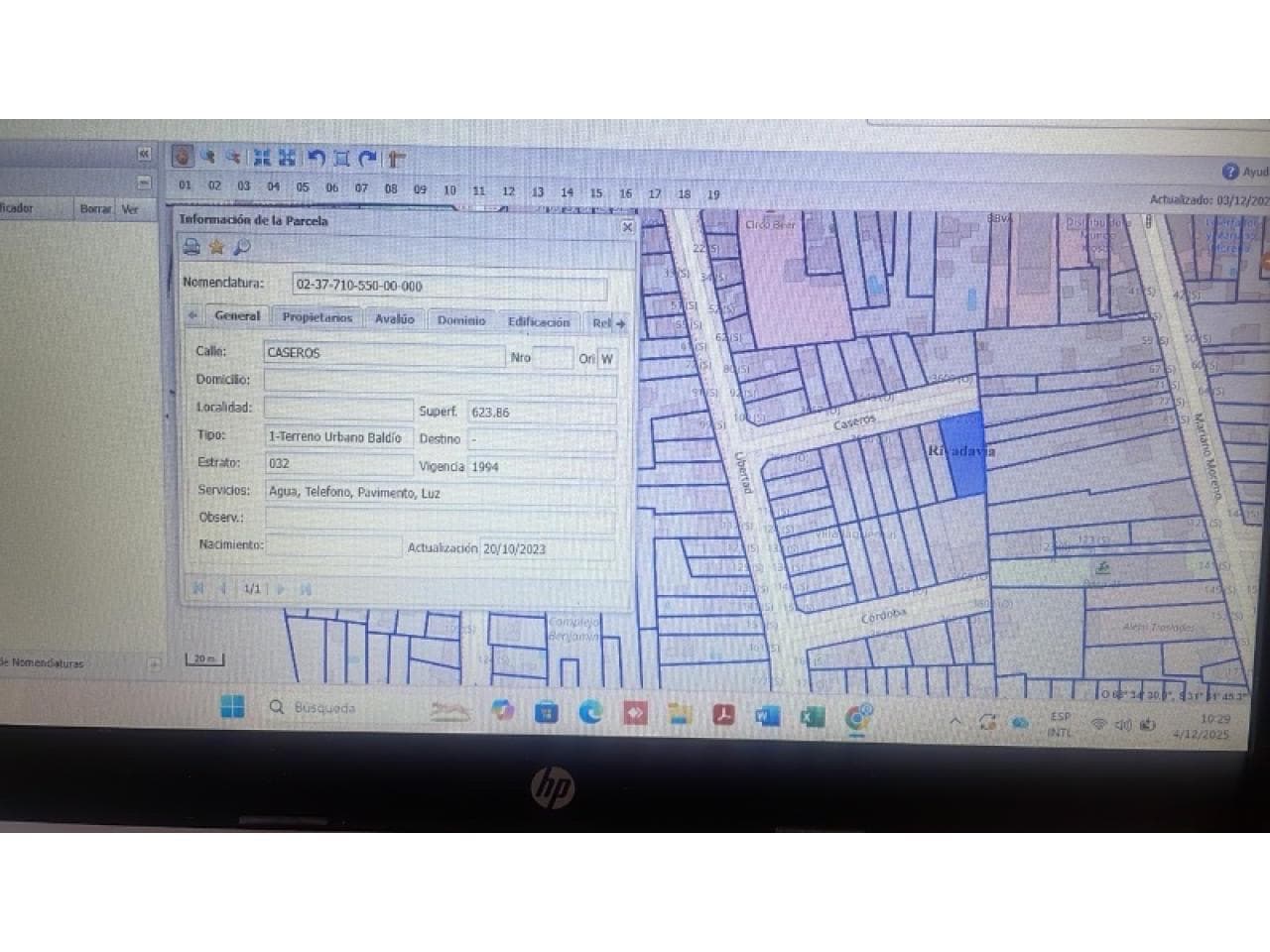The height and width of the screenshot is (952, 1270).
Task: Close the Información de la Parcela dialog
Action: (x=627, y=227)
